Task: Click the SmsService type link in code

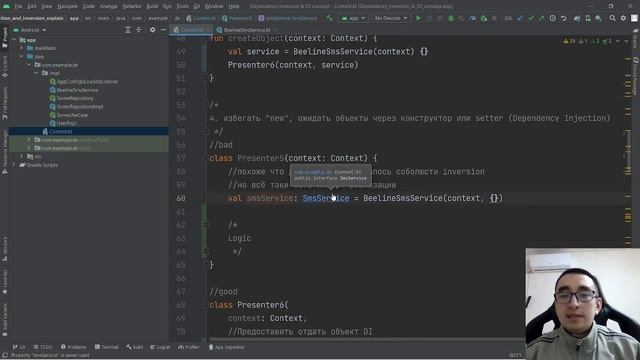Action: pos(326,198)
